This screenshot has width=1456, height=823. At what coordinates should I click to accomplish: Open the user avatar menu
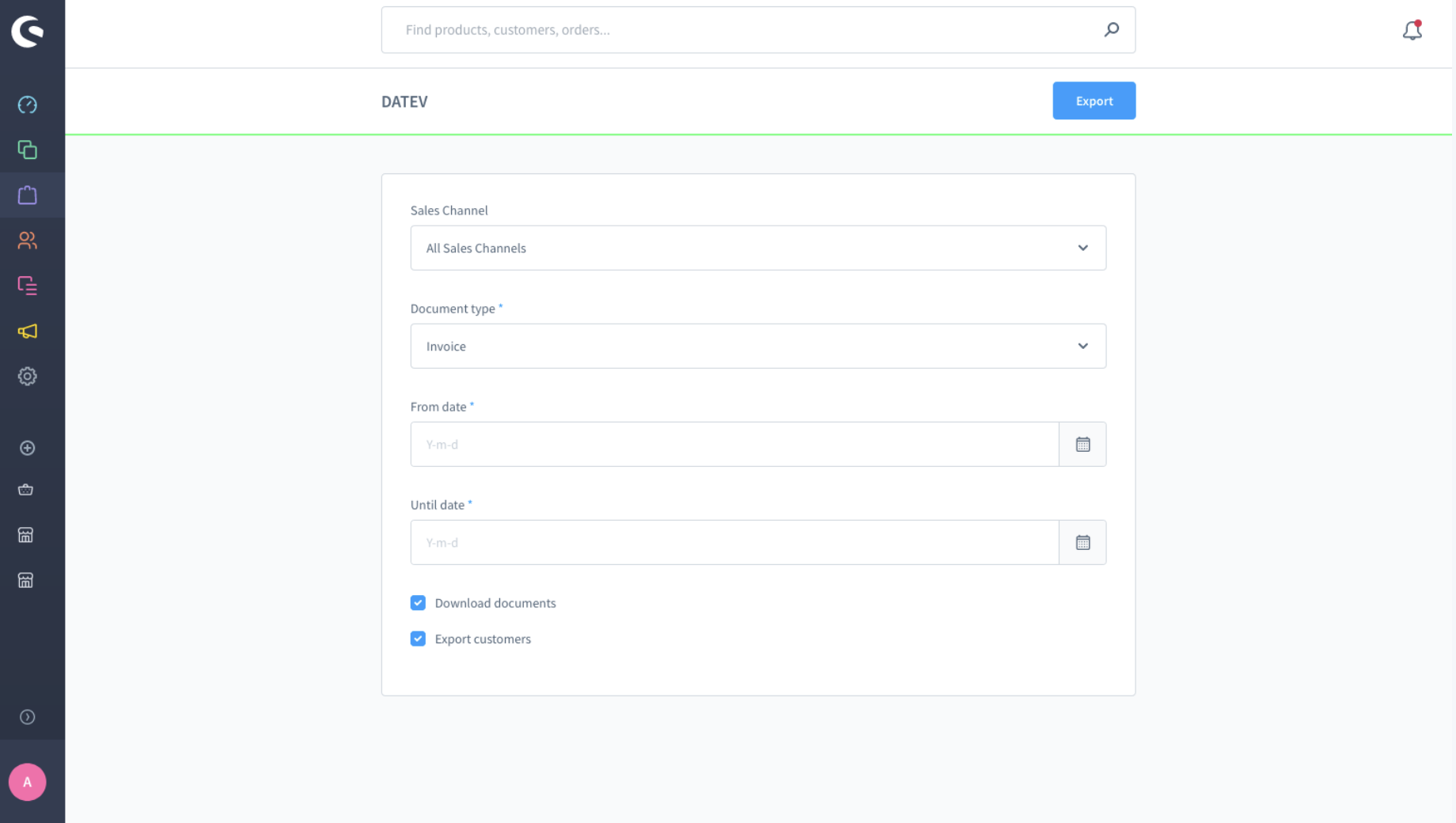click(x=28, y=782)
